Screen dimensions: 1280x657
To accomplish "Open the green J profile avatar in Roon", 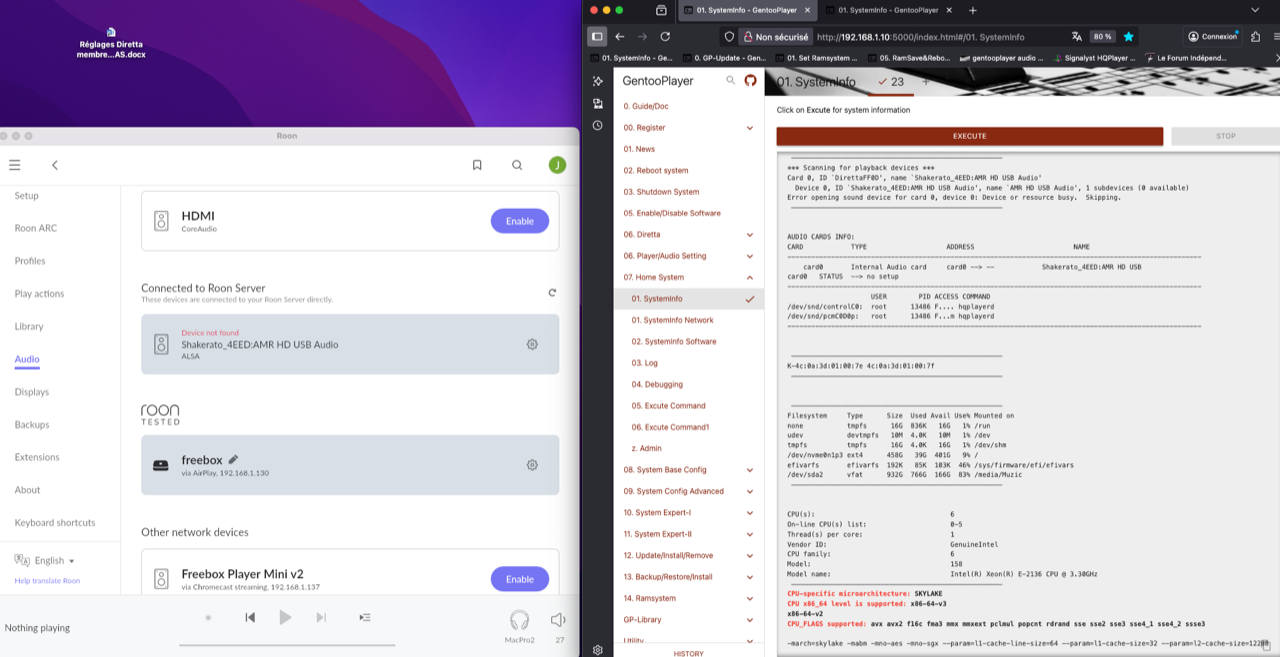I will [x=557, y=165].
